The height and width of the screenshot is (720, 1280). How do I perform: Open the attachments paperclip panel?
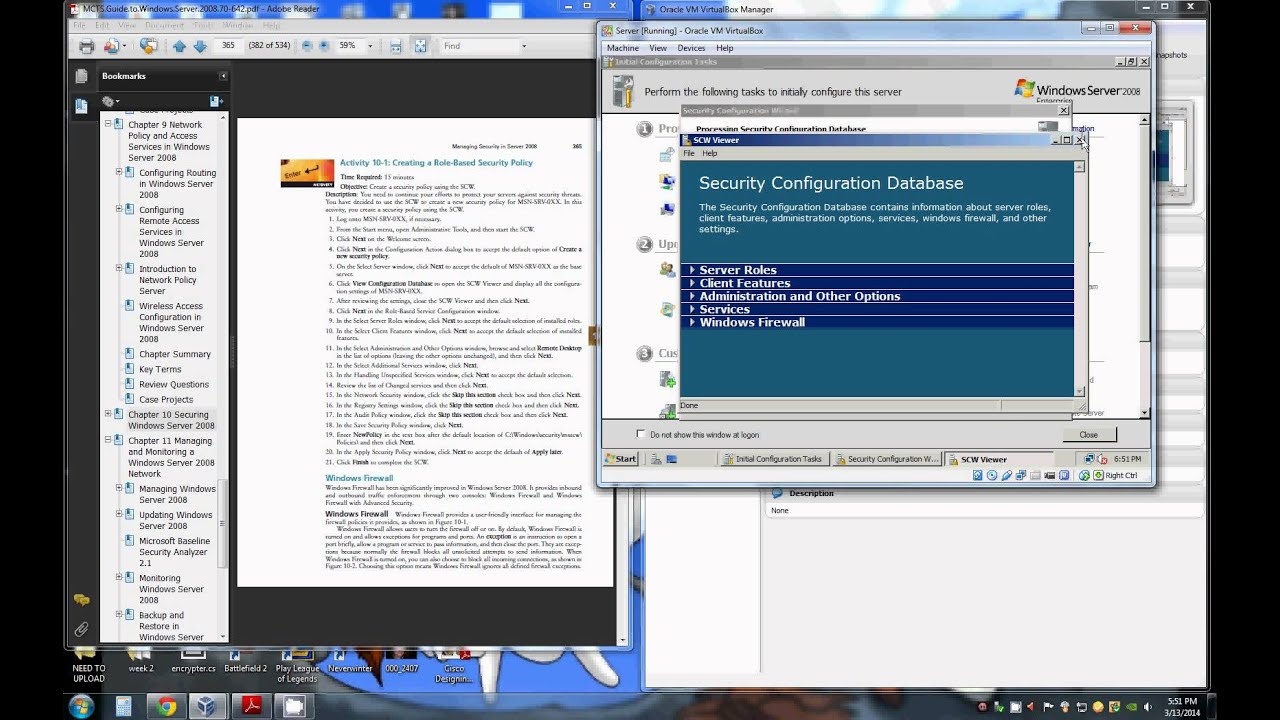point(82,629)
